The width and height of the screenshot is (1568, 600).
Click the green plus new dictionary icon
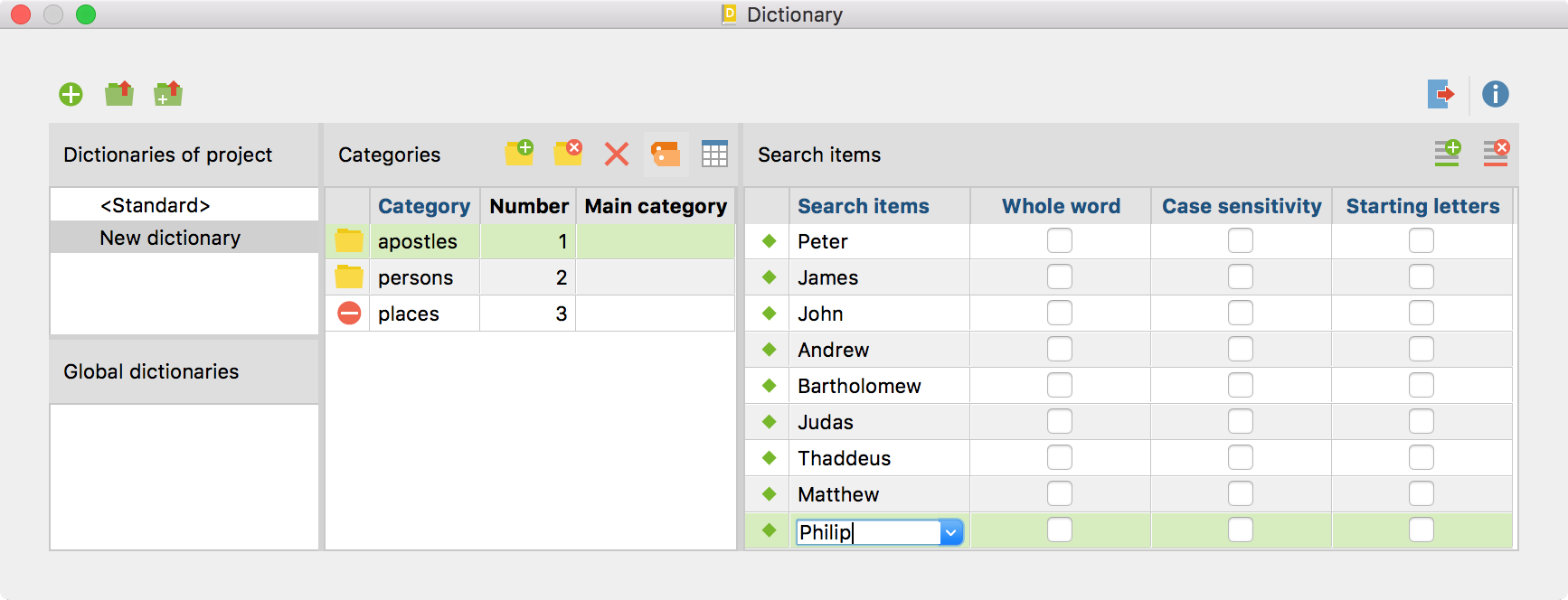click(71, 94)
